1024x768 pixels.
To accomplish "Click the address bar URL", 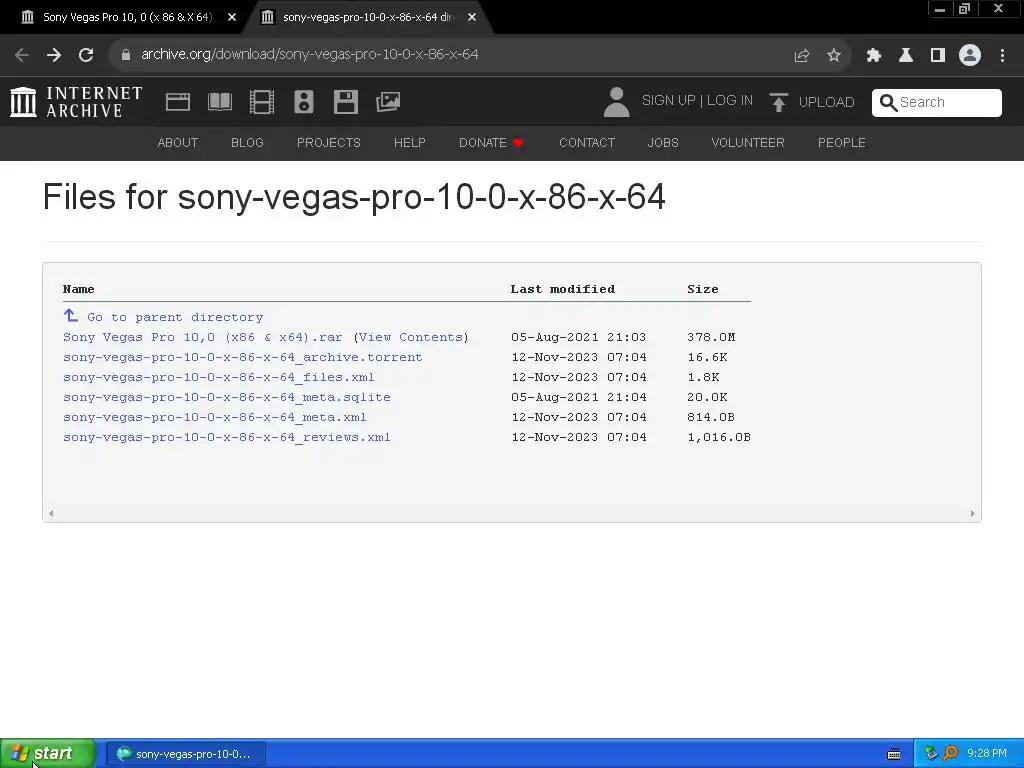I will [x=310, y=55].
